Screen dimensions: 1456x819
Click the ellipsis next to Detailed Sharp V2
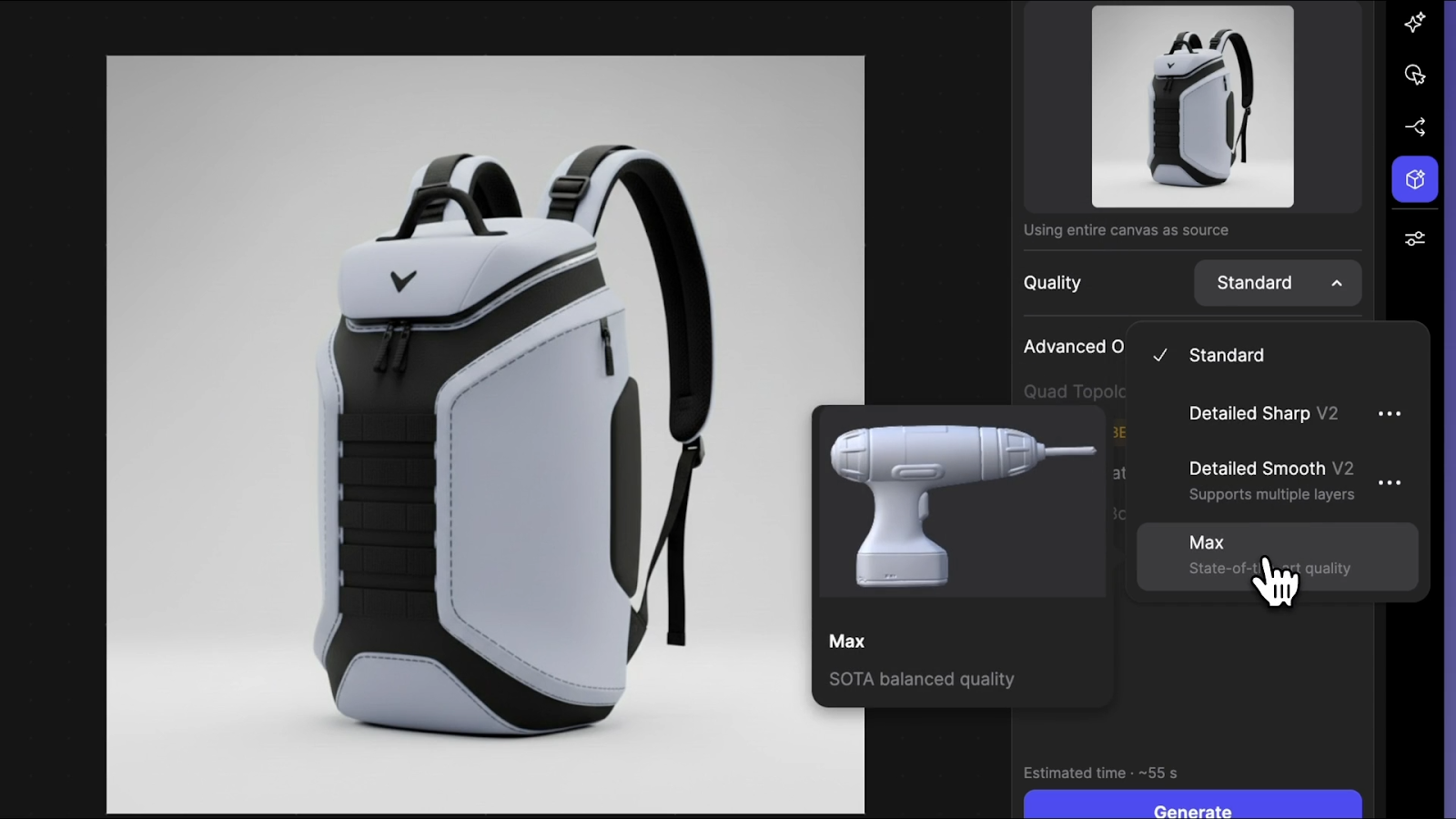(x=1390, y=413)
